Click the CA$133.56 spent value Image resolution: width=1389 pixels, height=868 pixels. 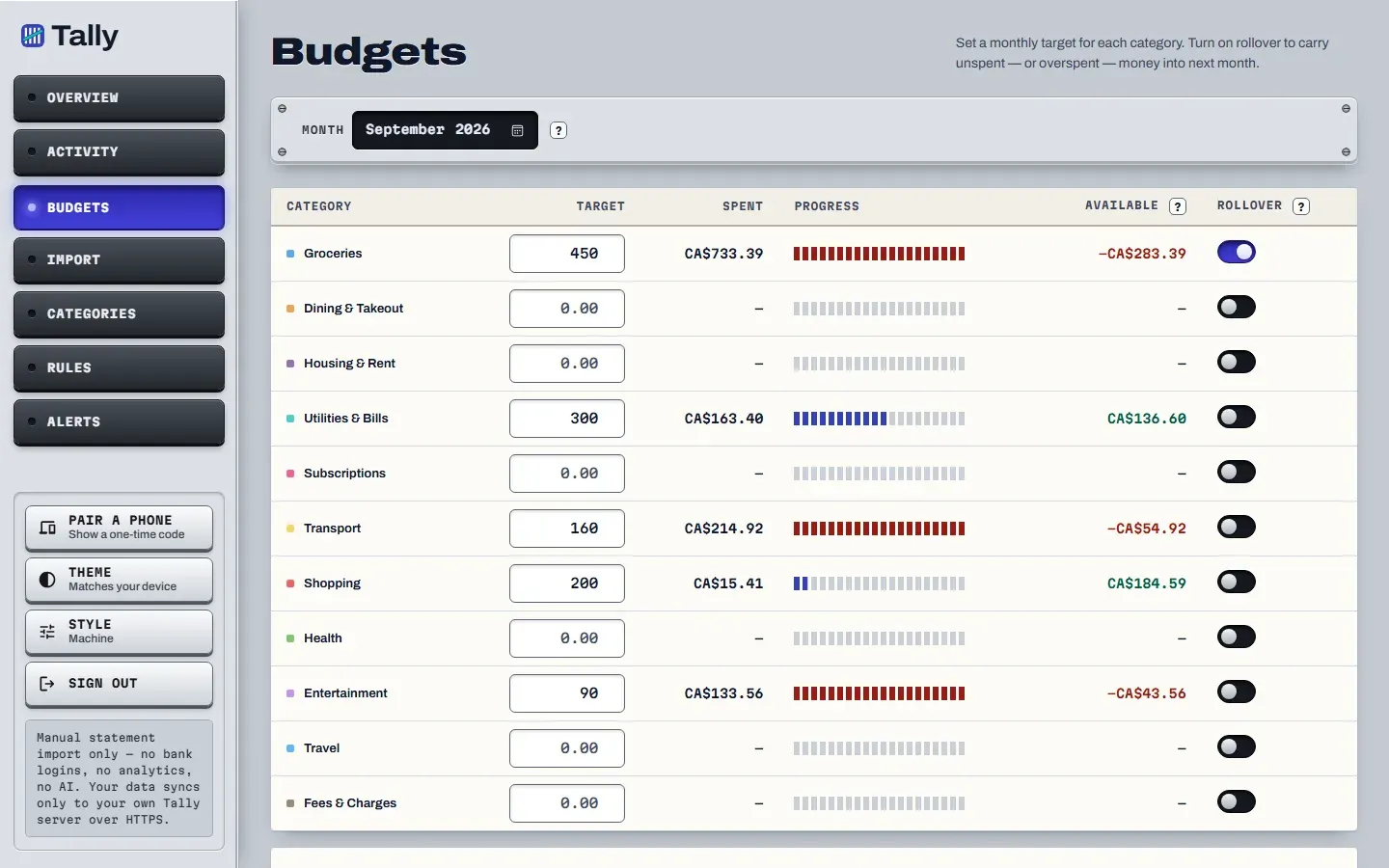point(723,693)
